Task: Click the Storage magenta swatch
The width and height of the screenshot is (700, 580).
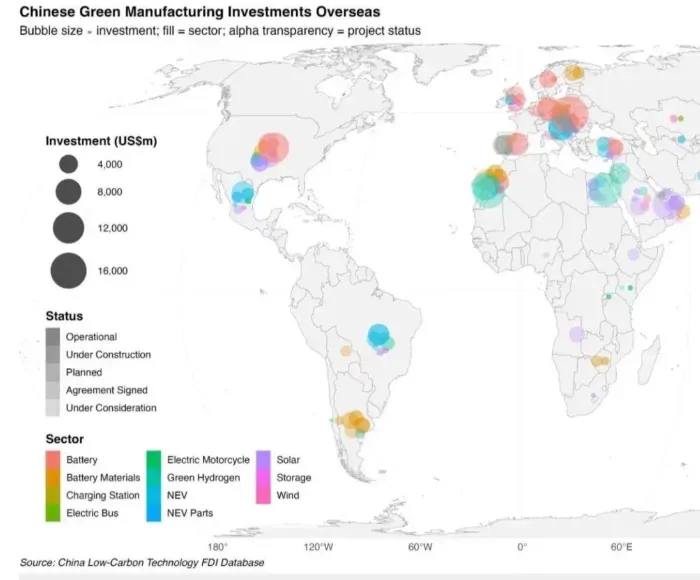Action: [x=263, y=477]
